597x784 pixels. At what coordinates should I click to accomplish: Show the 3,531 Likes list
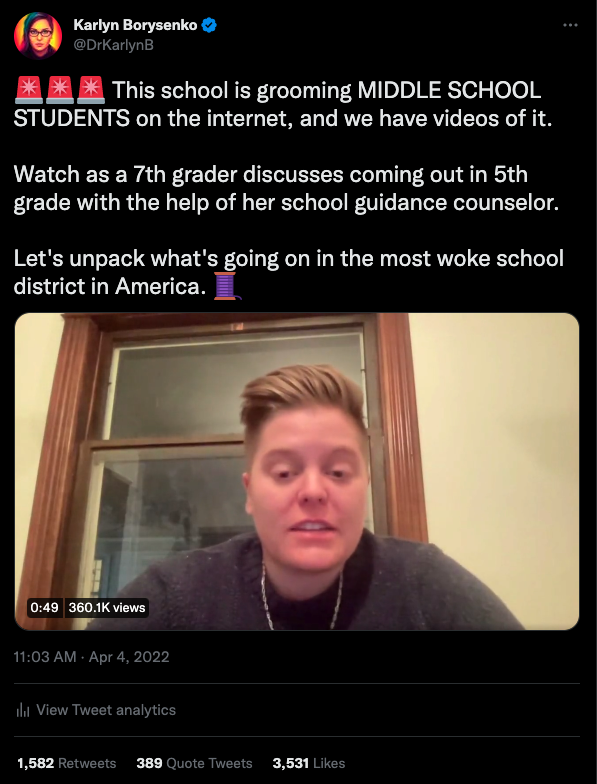tap(309, 763)
